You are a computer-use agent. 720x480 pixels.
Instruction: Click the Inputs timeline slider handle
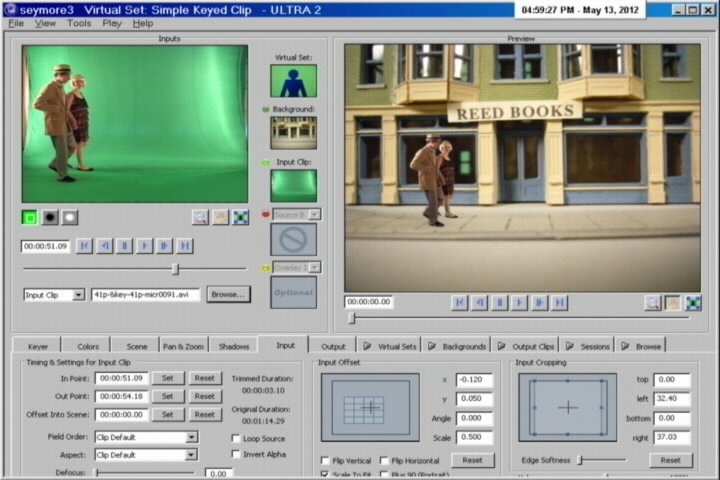pos(175,269)
